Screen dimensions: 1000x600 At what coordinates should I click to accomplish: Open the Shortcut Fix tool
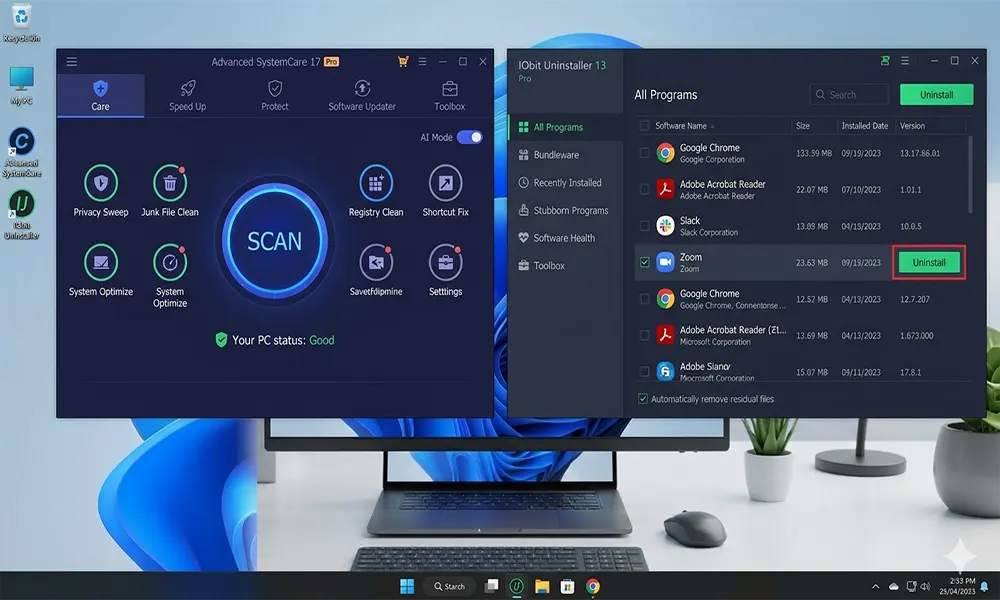(x=445, y=184)
